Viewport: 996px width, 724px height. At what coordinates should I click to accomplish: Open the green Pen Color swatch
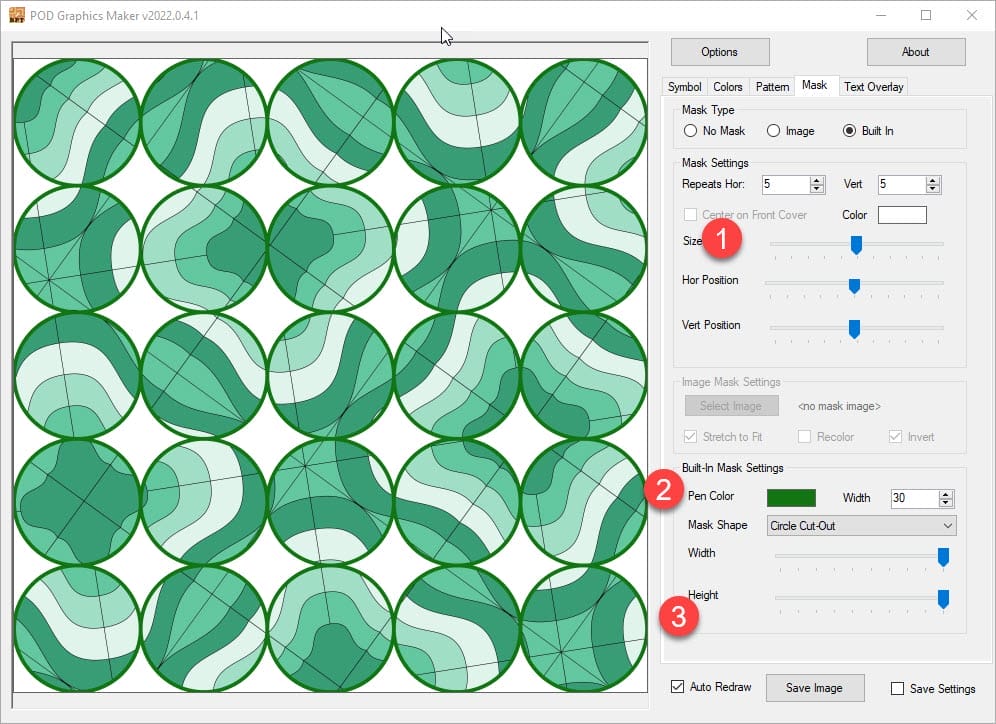coord(791,498)
